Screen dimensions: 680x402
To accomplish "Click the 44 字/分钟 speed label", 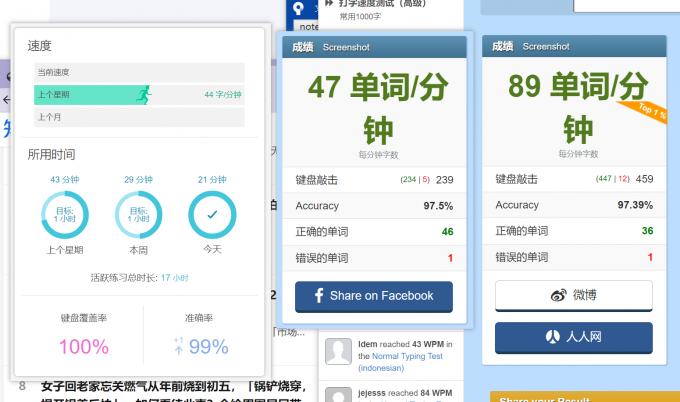I will (x=223, y=95).
